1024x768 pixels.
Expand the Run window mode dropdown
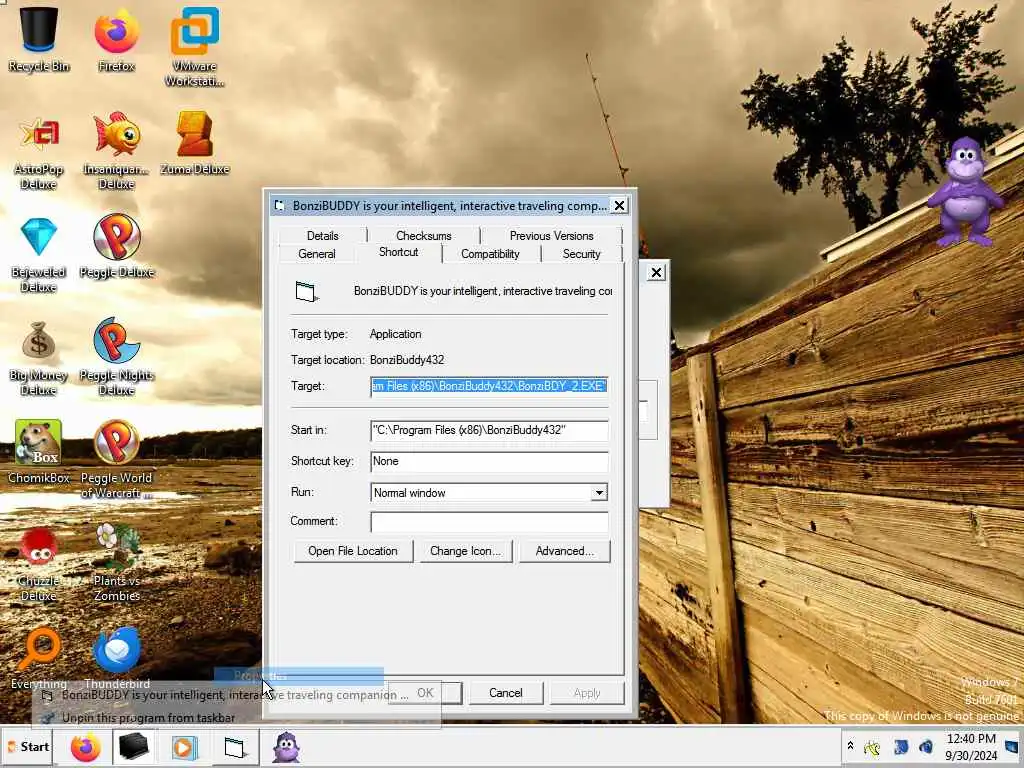coord(598,493)
